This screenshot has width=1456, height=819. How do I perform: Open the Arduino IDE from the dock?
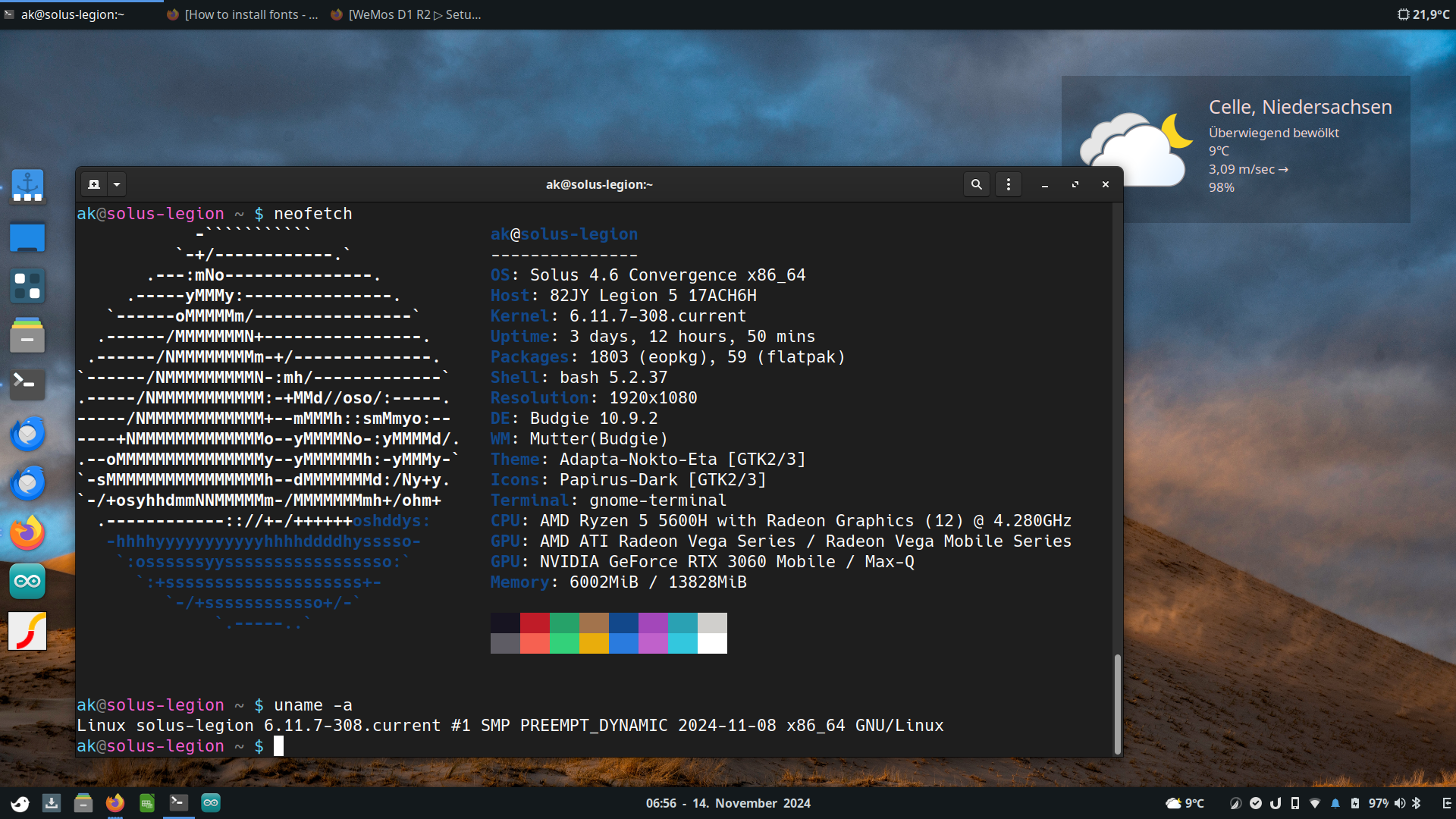27,582
